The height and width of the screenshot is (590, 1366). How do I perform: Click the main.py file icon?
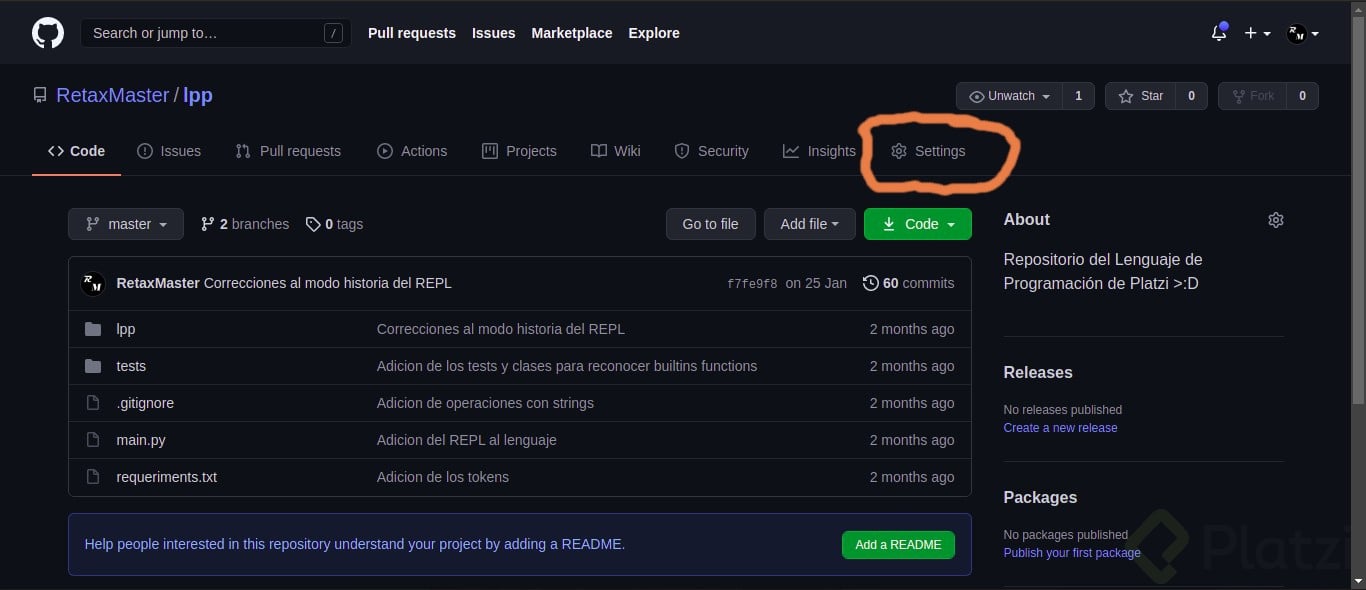(x=93, y=440)
